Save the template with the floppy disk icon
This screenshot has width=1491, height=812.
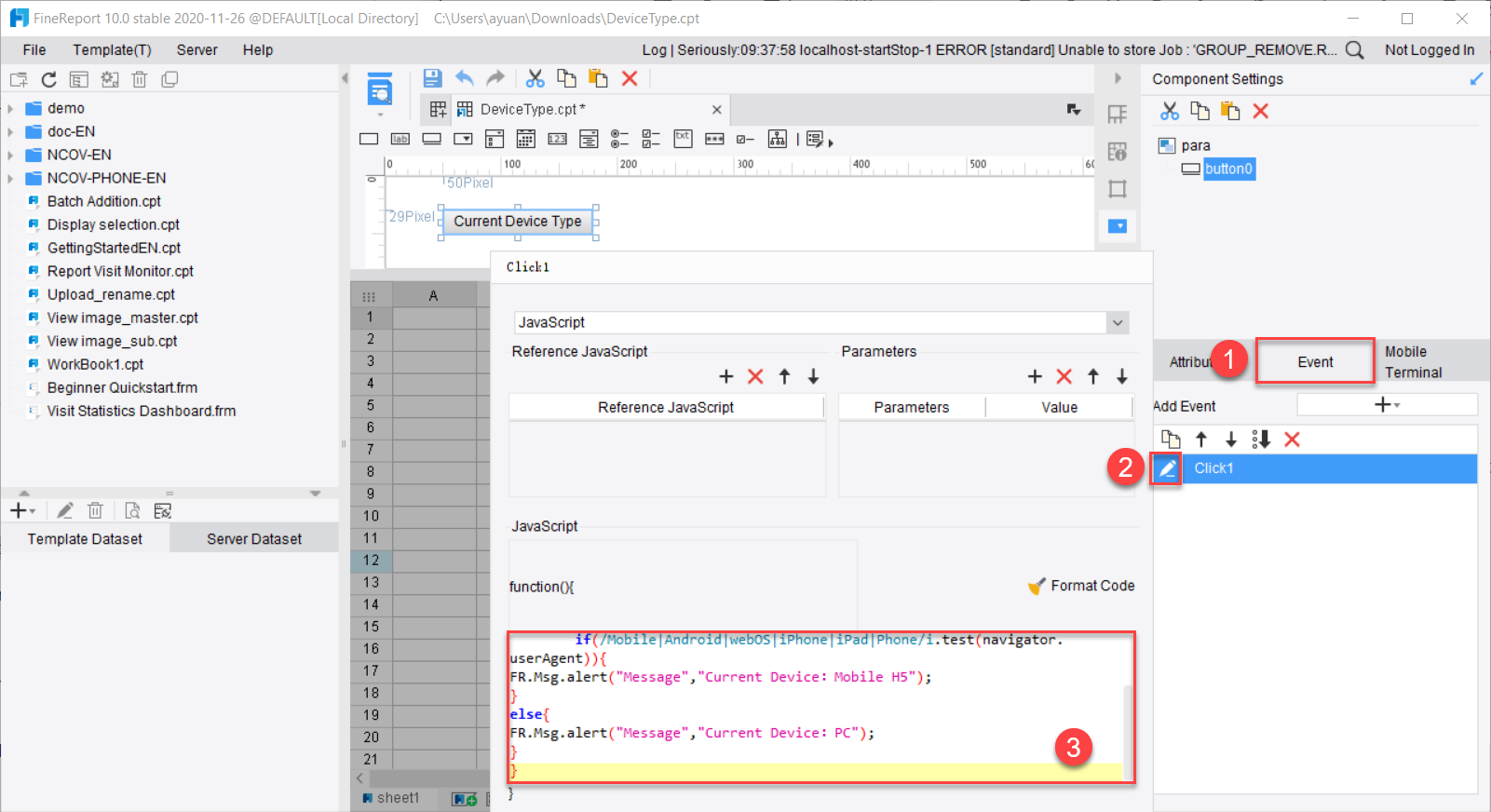tap(432, 78)
